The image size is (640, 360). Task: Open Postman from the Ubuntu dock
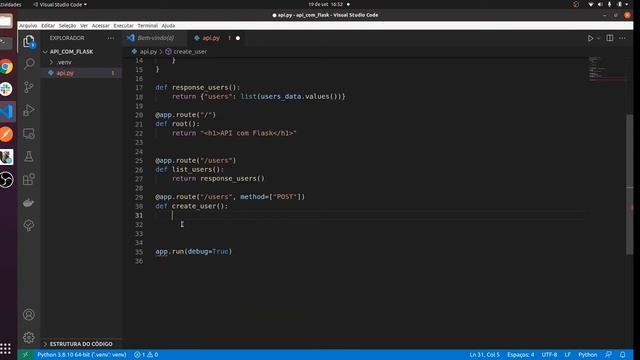7,134
